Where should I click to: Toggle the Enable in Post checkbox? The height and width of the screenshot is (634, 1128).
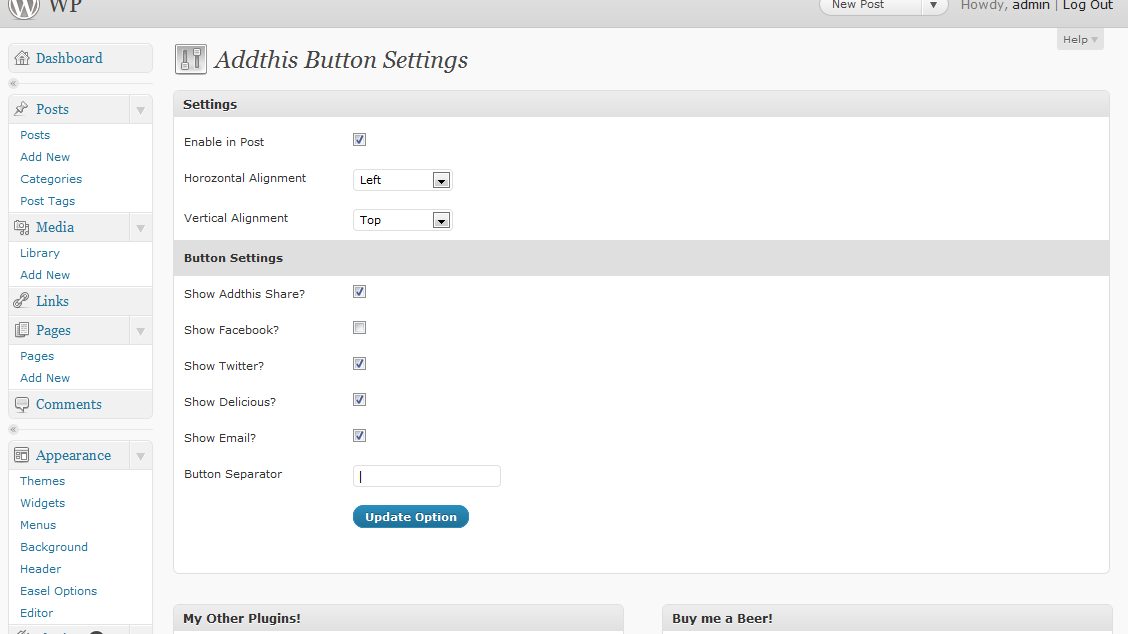pyautogui.click(x=360, y=140)
